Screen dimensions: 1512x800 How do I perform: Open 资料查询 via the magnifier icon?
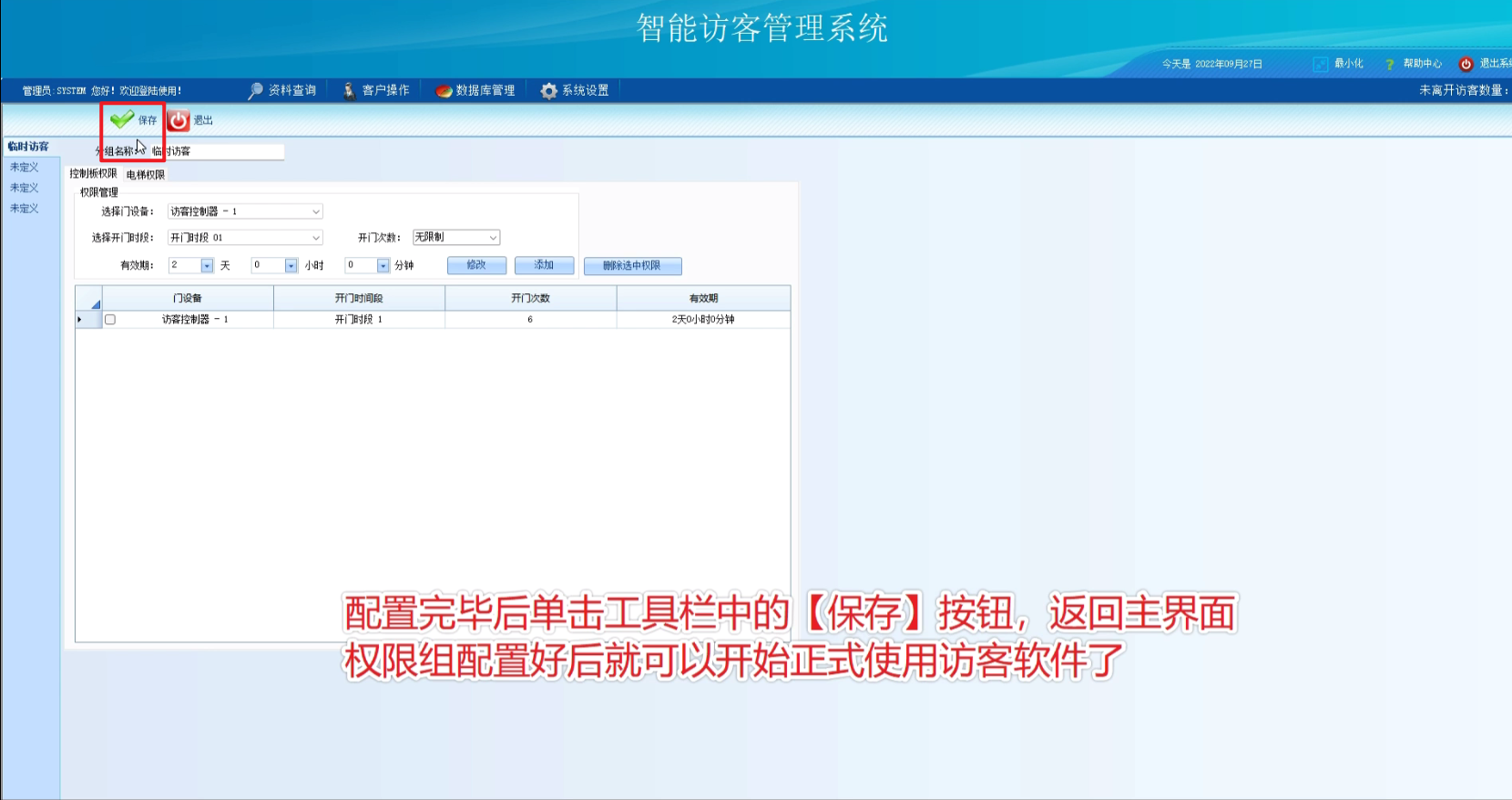255,90
